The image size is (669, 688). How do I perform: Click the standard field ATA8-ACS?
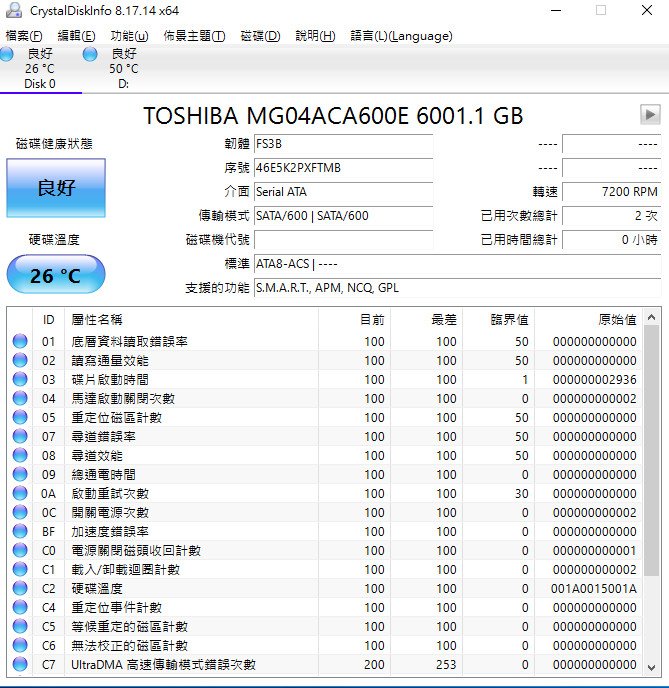click(458, 264)
